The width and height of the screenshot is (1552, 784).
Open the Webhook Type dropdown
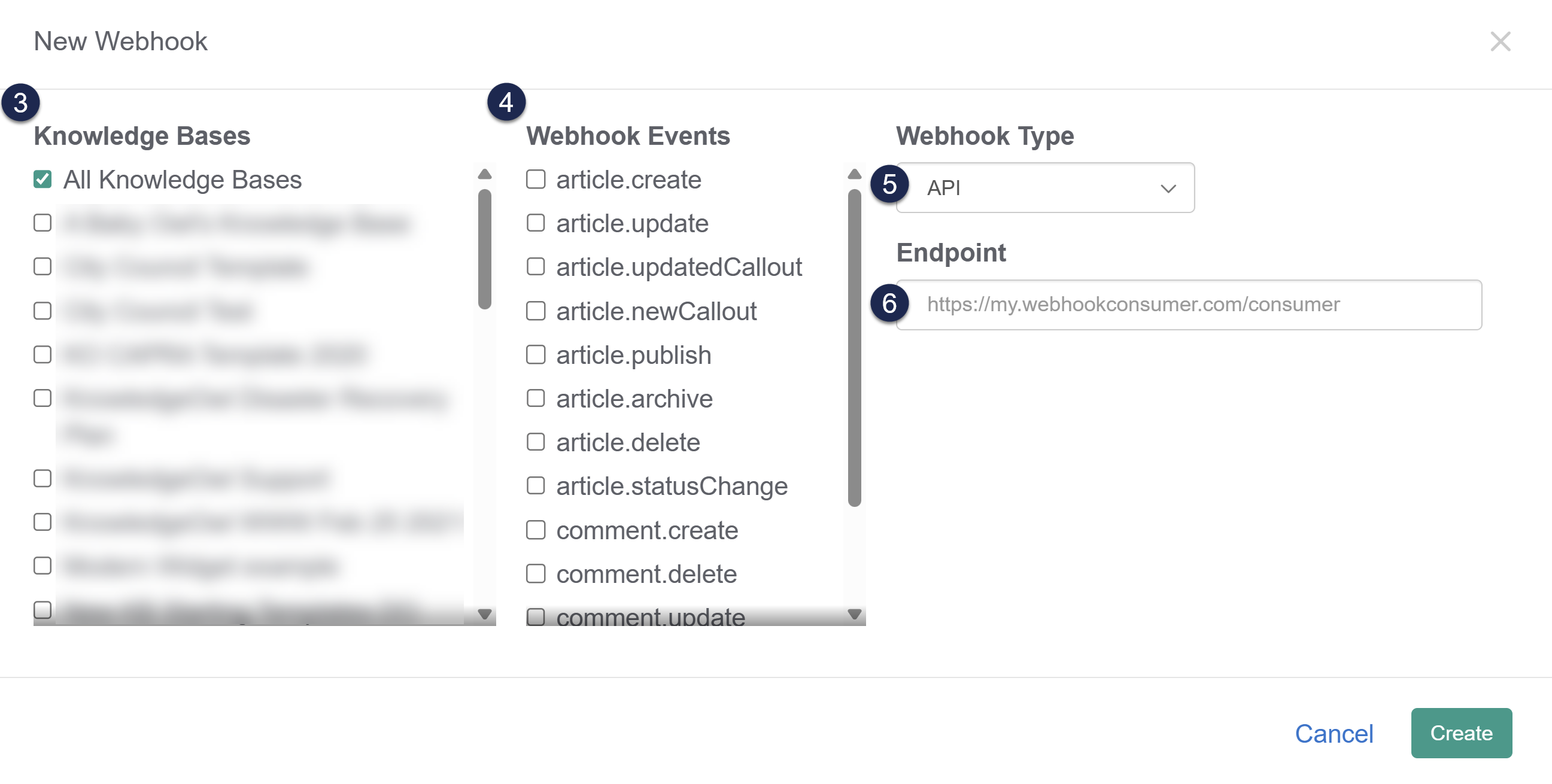(x=1044, y=188)
